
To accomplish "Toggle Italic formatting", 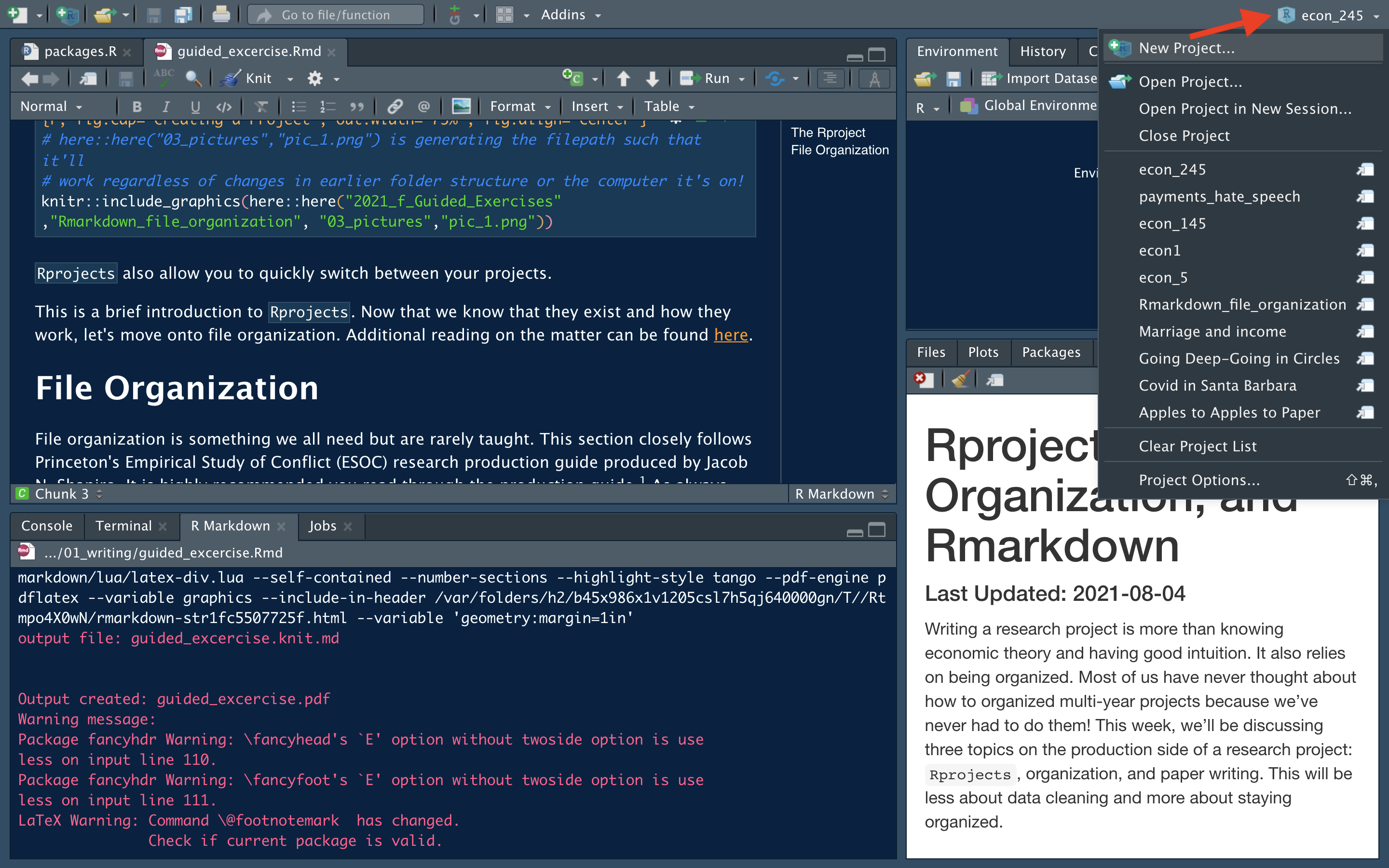I will pyautogui.click(x=166, y=107).
